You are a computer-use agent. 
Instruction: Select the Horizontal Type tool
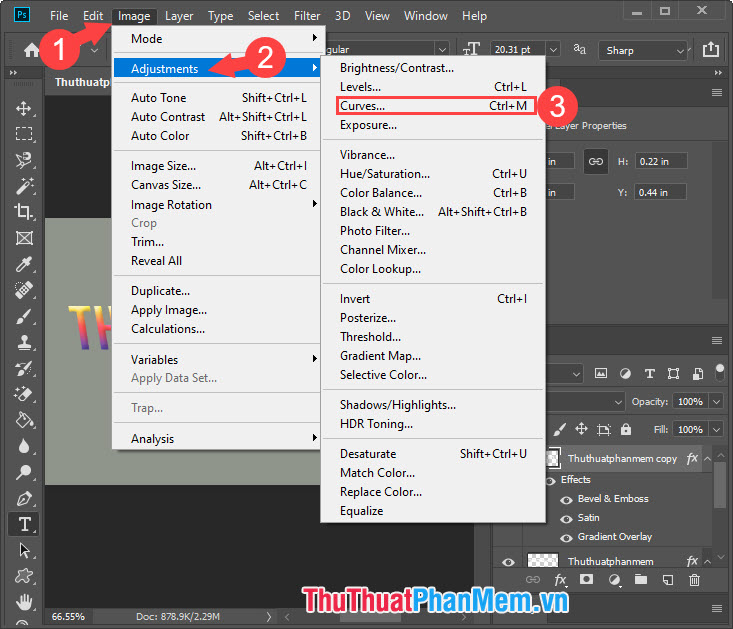tap(23, 524)
